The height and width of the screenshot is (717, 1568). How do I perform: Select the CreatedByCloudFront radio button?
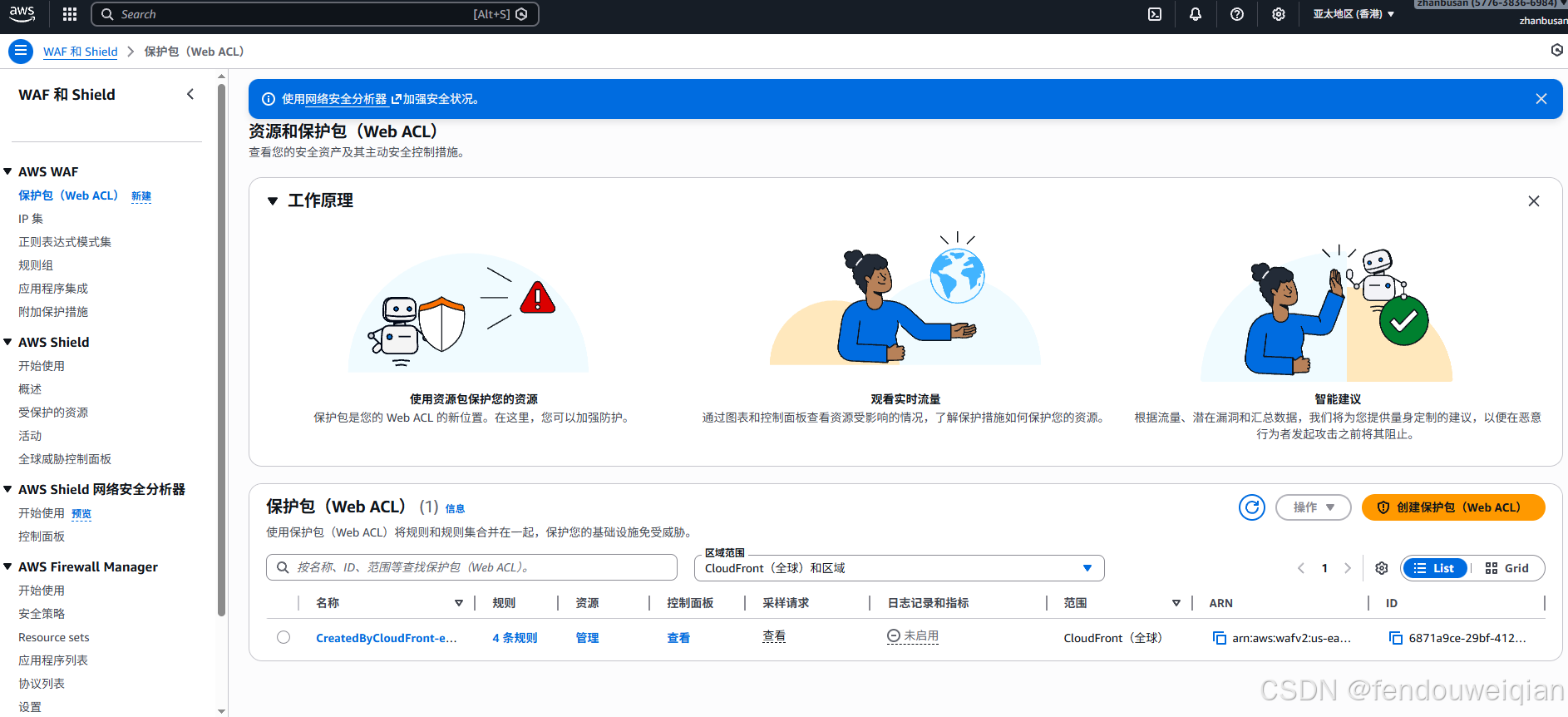tap(284, 637)
